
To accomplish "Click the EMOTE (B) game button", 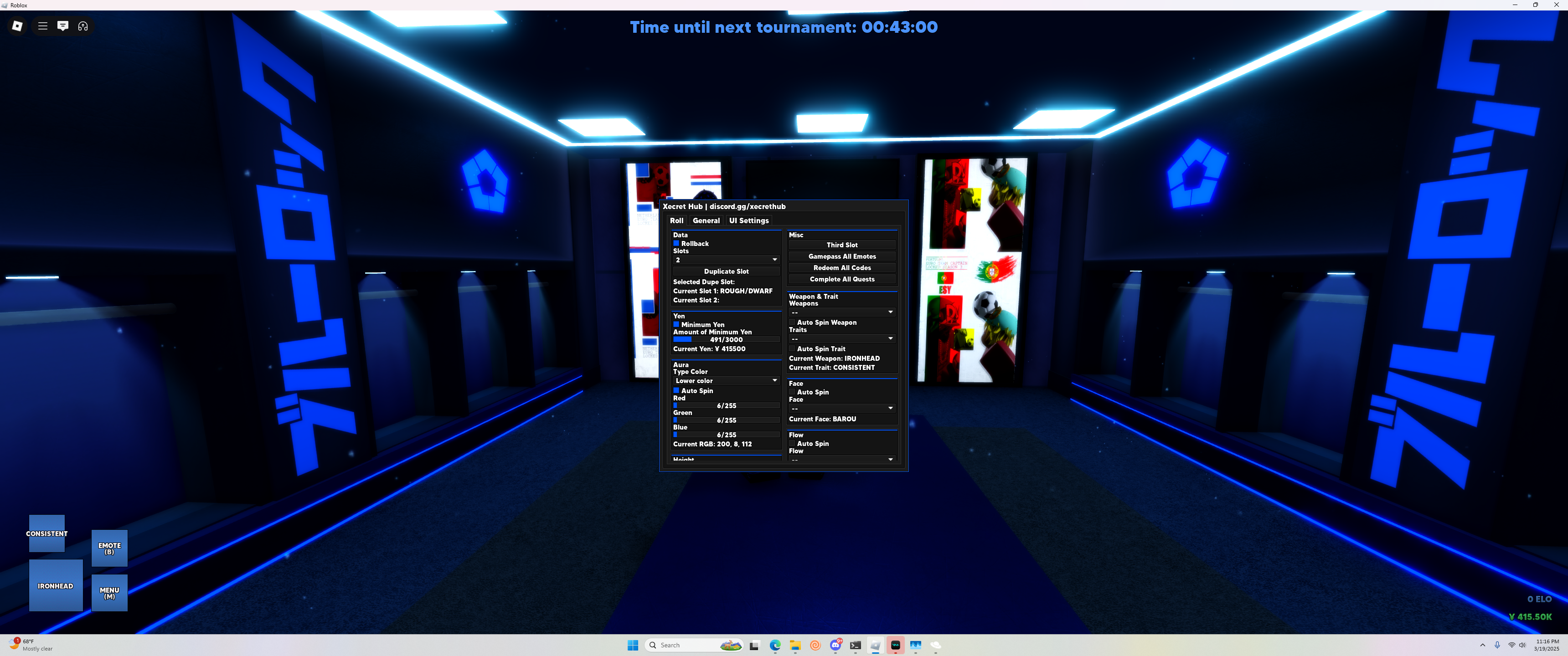I will (109, 548).
